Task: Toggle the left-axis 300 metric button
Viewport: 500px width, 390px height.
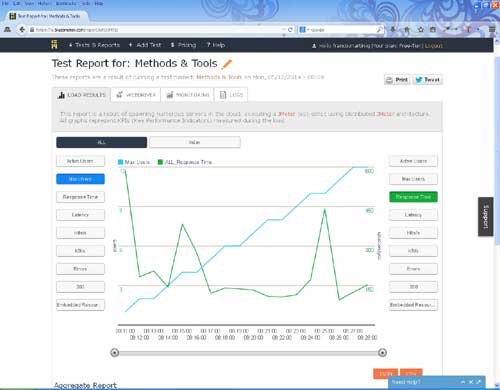Action: pyautogui.click(x=80, y=287)
